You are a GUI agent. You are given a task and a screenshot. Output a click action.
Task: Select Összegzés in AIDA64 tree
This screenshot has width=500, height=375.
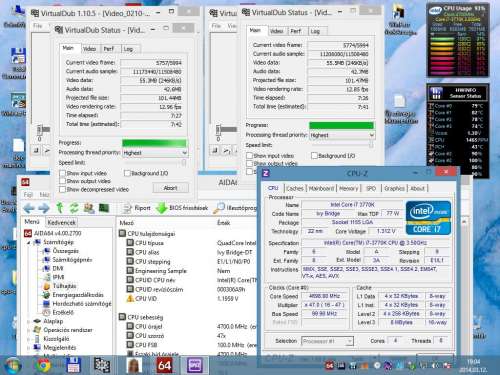pyautogui.click(x=65, y=251)
